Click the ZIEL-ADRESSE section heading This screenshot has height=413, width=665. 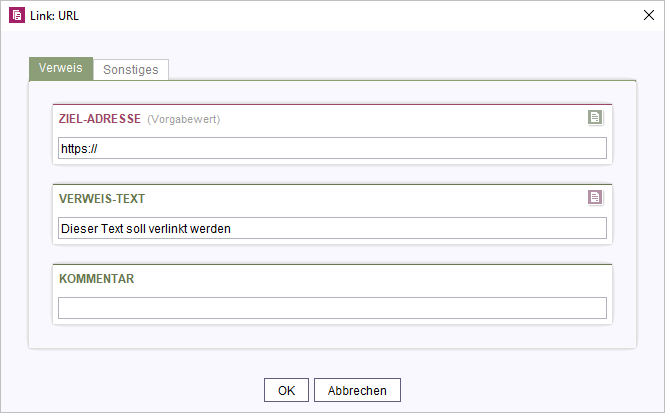point(100,119)
